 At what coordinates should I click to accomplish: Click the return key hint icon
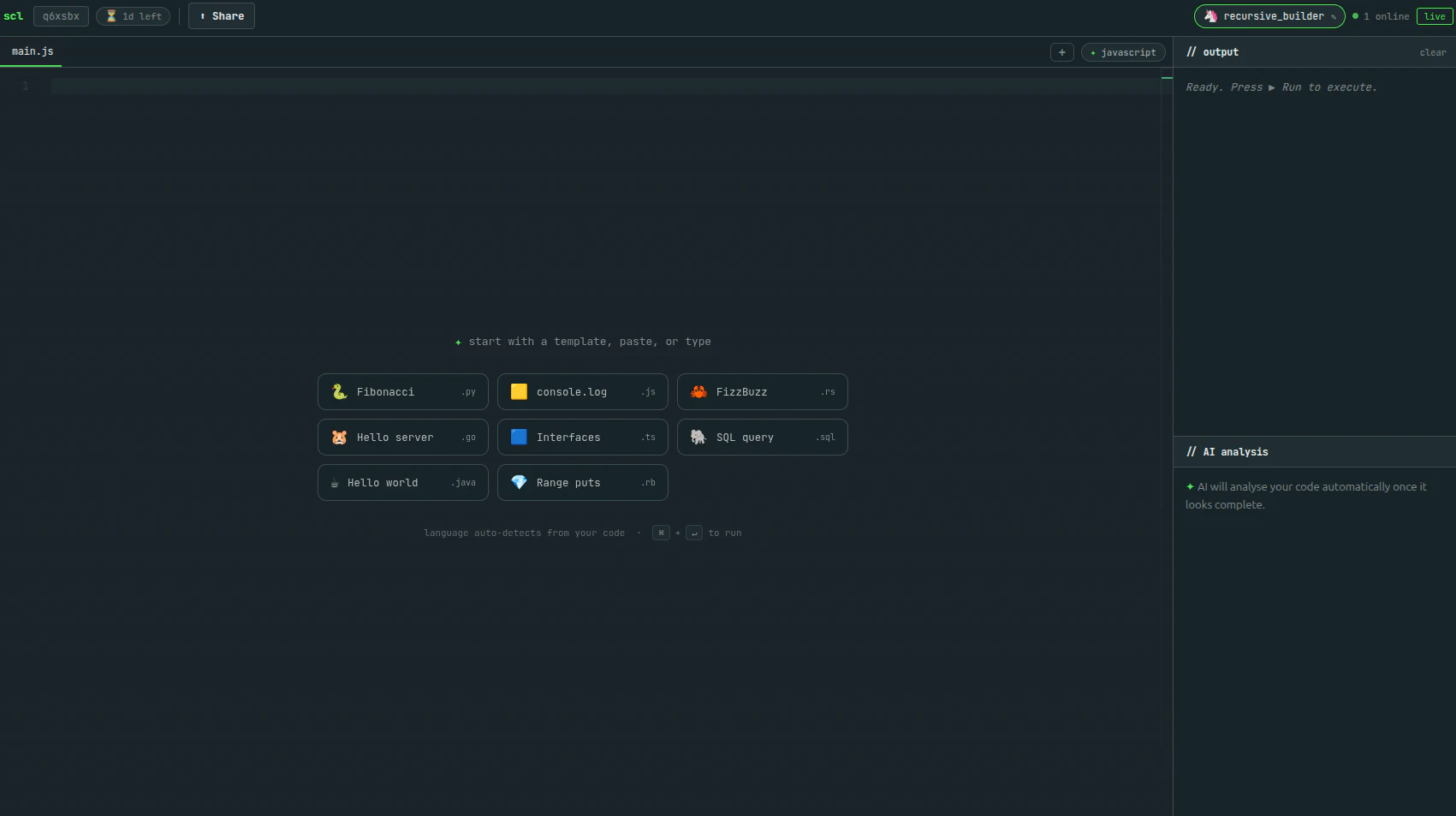pyautogui.click(x=694, y=533)
